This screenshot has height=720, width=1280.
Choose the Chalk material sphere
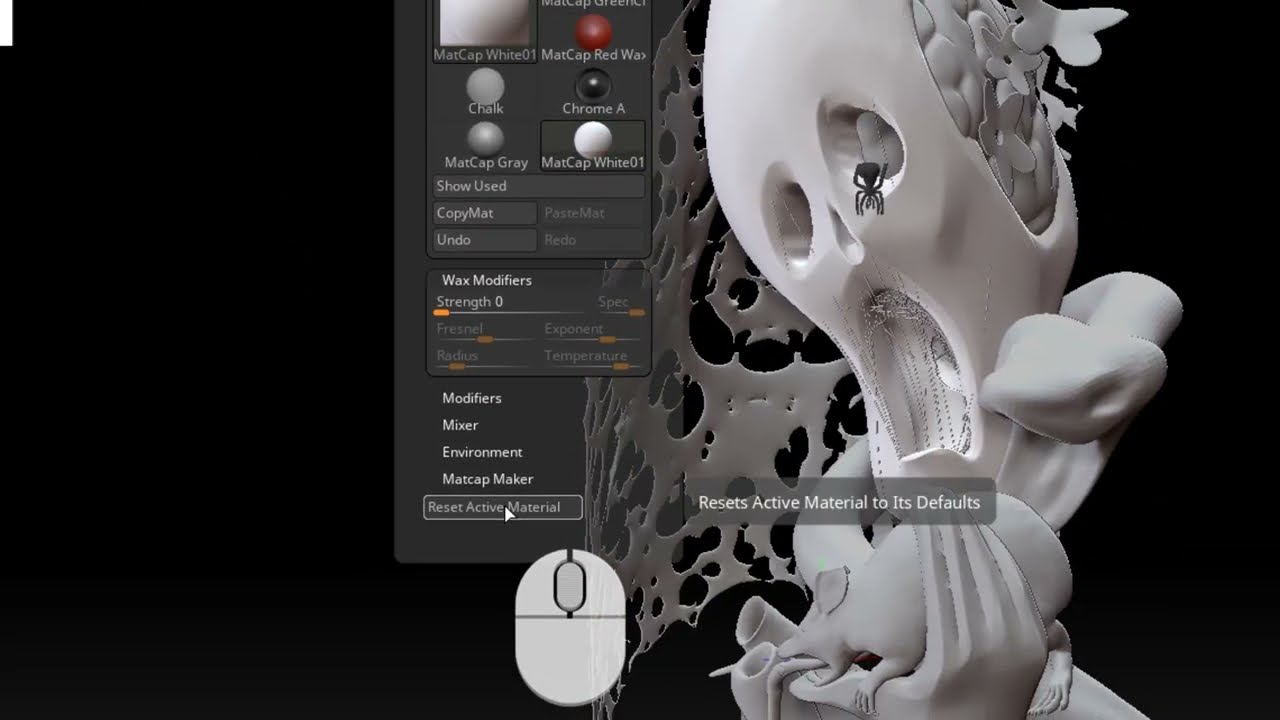pos(485,91)
